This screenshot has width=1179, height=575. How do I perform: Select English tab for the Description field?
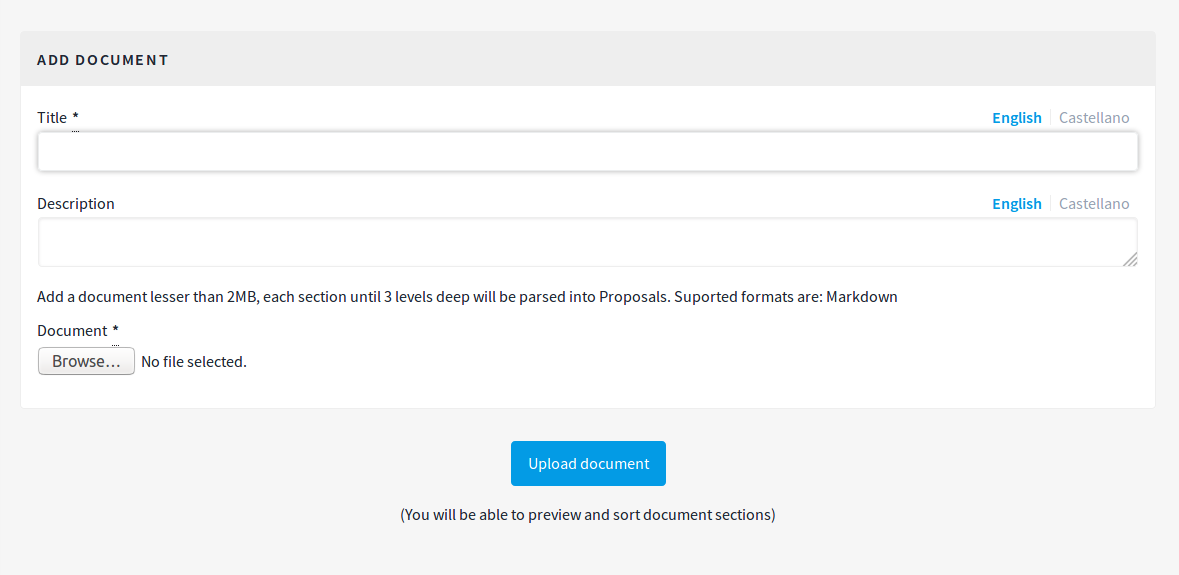pos(1016,204)
